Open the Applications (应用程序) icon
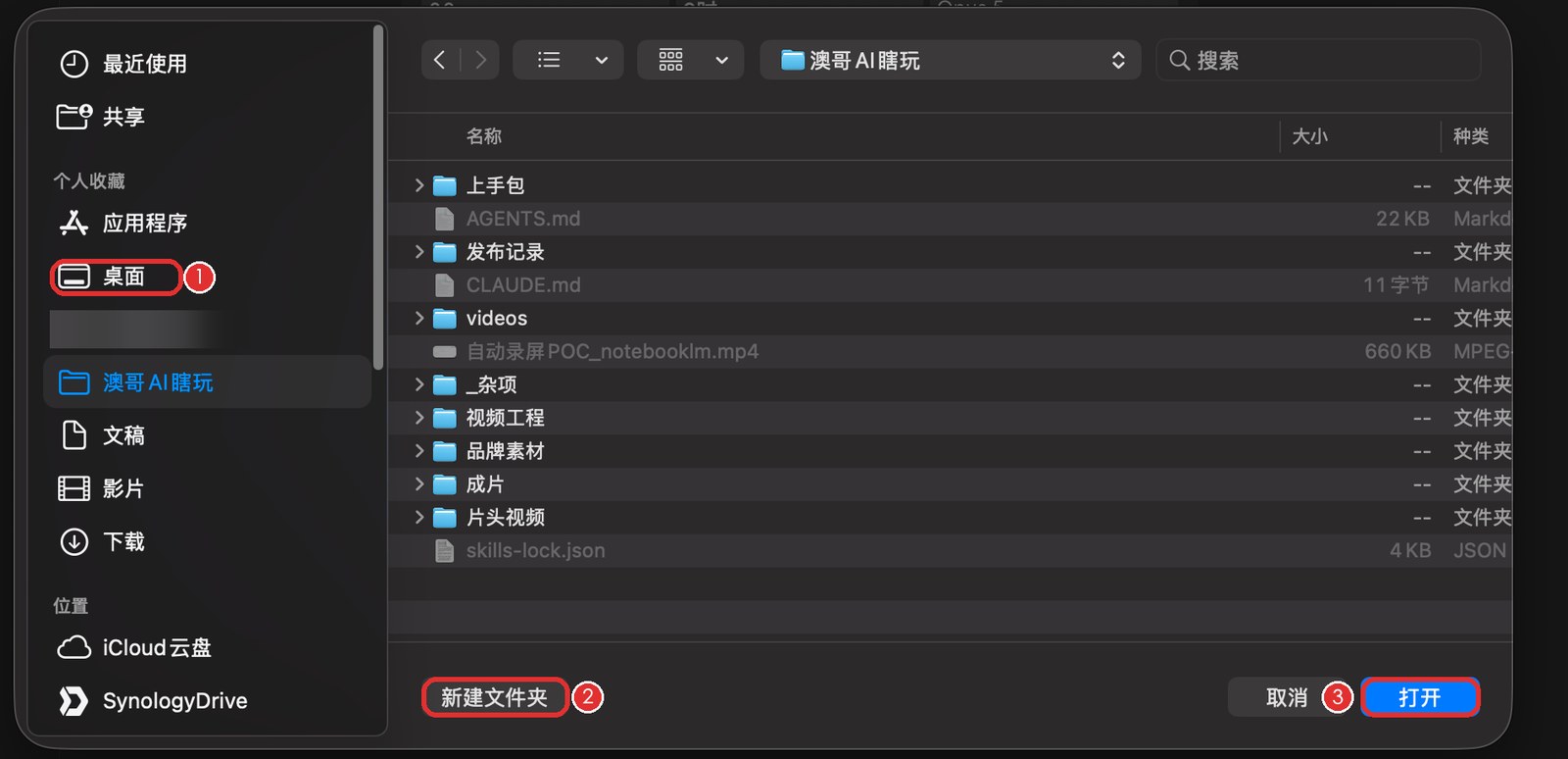Screen dimensions: 1568x759 (x=73, y=223)
